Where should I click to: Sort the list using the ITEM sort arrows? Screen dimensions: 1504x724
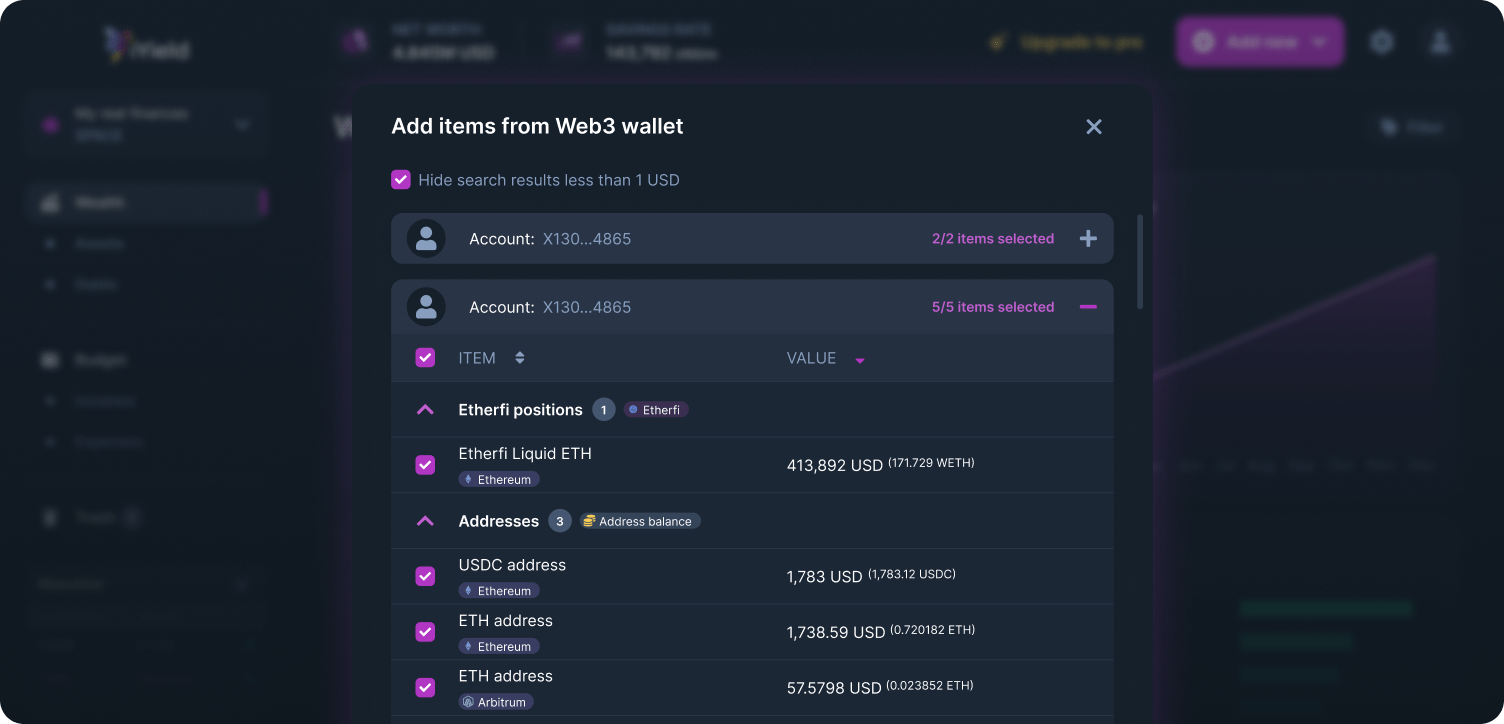click(519, 357)
